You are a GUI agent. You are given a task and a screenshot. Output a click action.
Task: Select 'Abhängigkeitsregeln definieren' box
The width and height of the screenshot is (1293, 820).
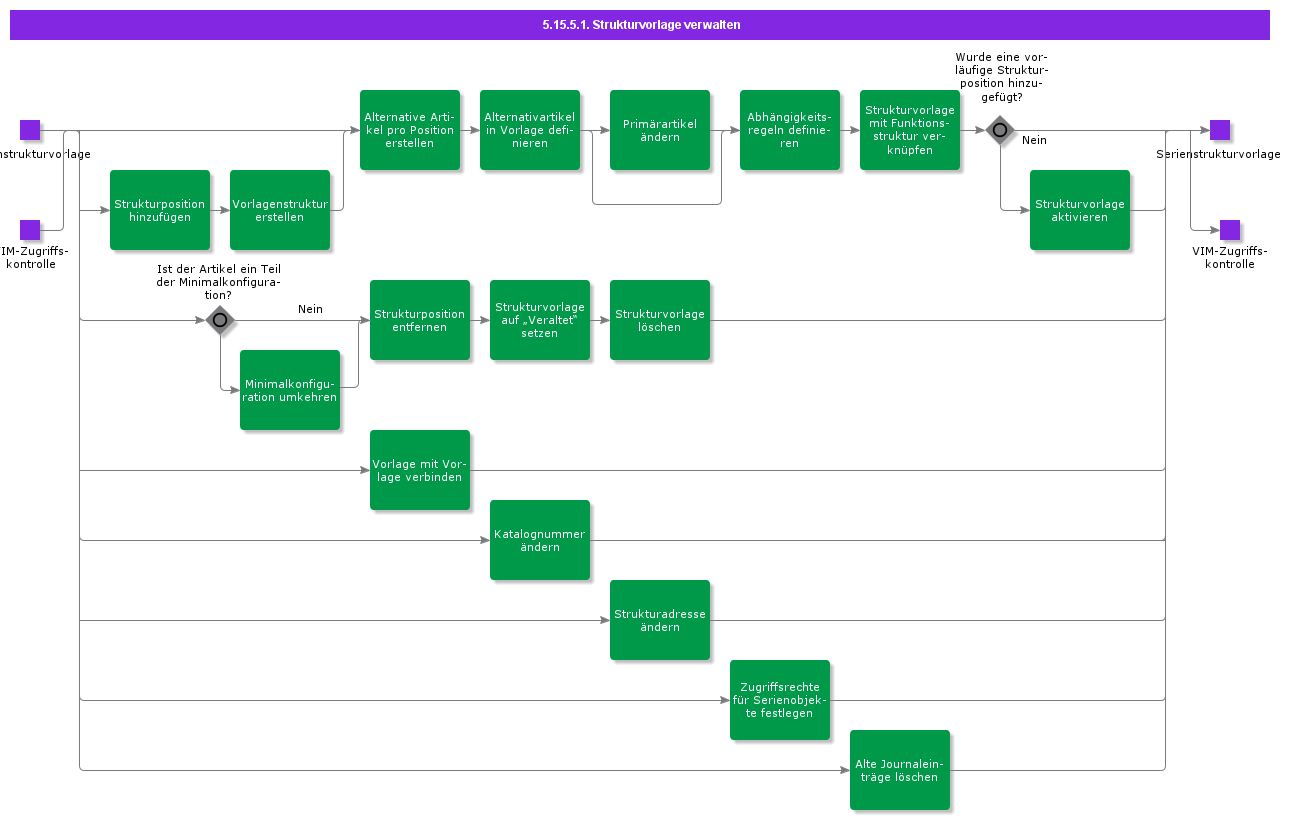pos(790,130)
